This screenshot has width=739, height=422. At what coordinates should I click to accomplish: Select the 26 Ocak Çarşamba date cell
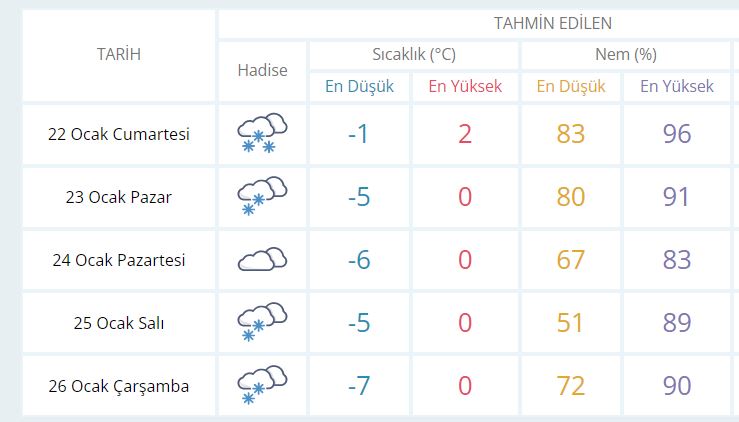tap(119, 386)
